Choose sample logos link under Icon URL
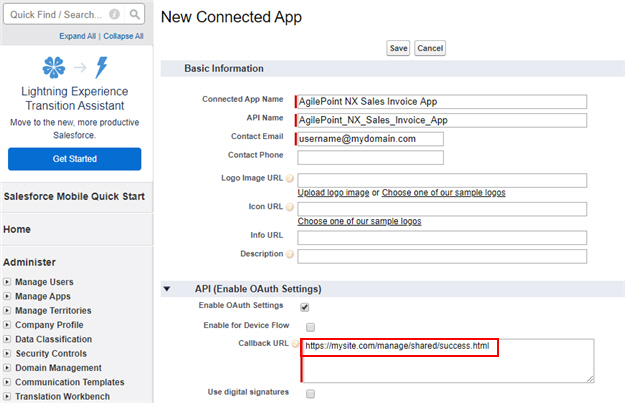 tap(359, 221)
